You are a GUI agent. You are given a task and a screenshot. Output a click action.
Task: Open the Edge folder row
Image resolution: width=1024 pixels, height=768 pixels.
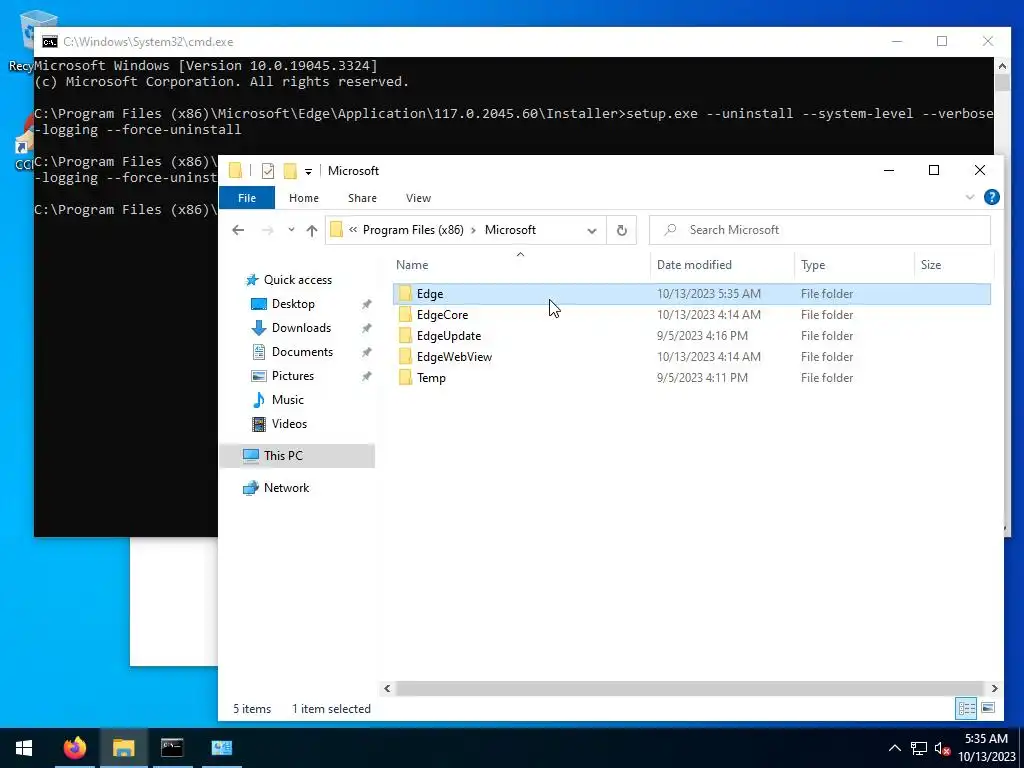[x=692, y=294]
